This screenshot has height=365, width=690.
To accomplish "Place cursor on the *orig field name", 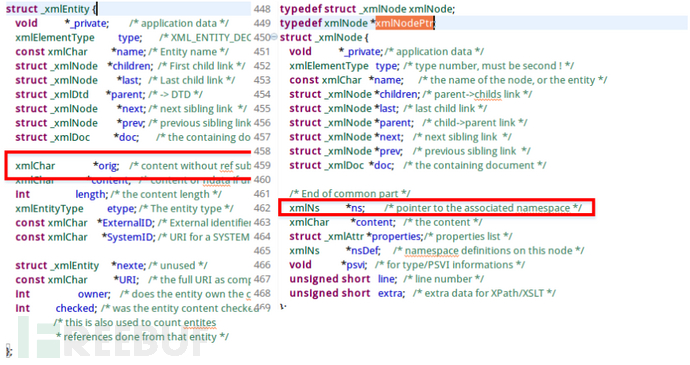I will pos(106,166).
